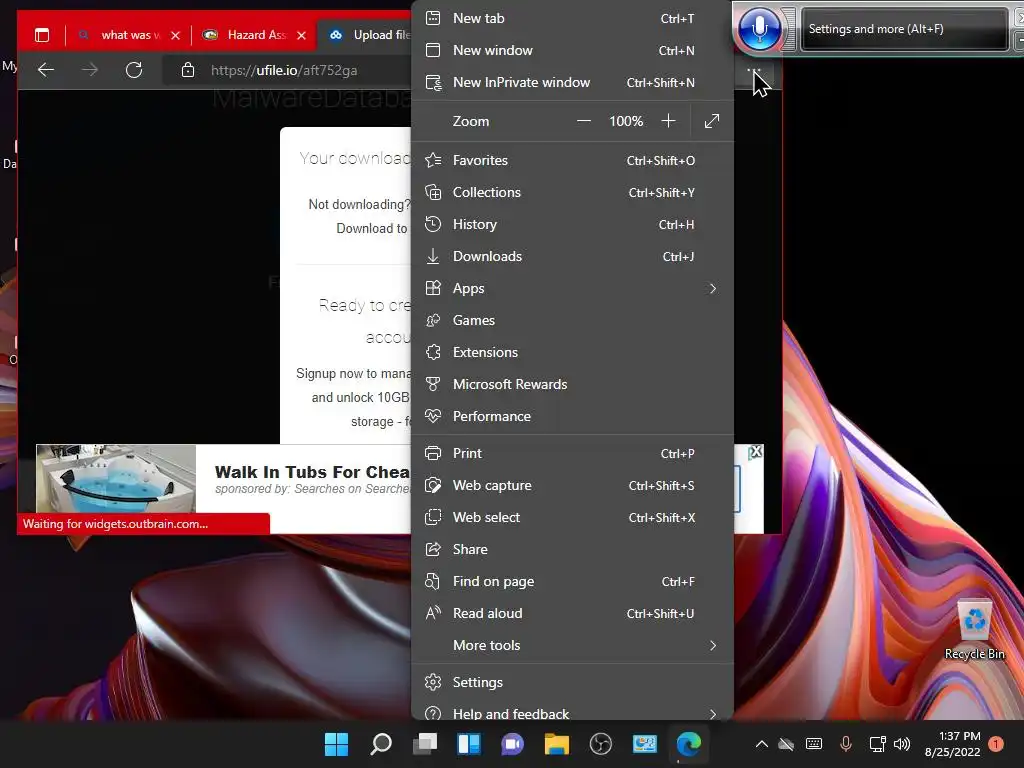Expand Help and feedback submenu
Screen dimensions: 1024x768
(572, 712)
